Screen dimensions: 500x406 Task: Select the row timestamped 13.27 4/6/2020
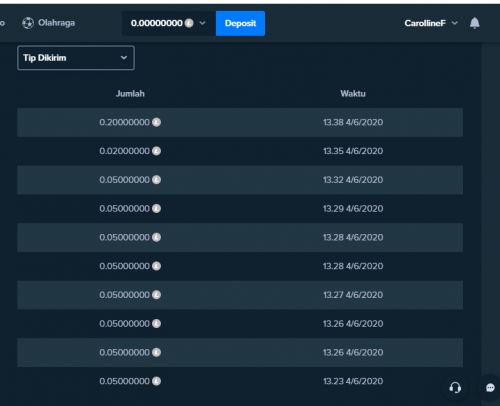pyautogui.click(x=240, y=295)
